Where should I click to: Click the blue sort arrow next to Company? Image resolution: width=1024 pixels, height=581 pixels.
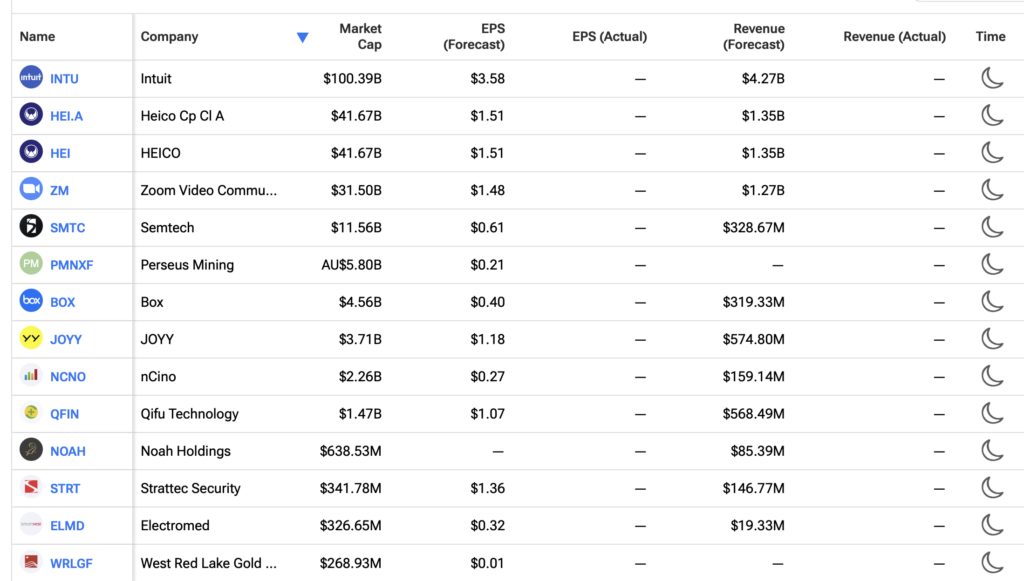coord(302,37)
